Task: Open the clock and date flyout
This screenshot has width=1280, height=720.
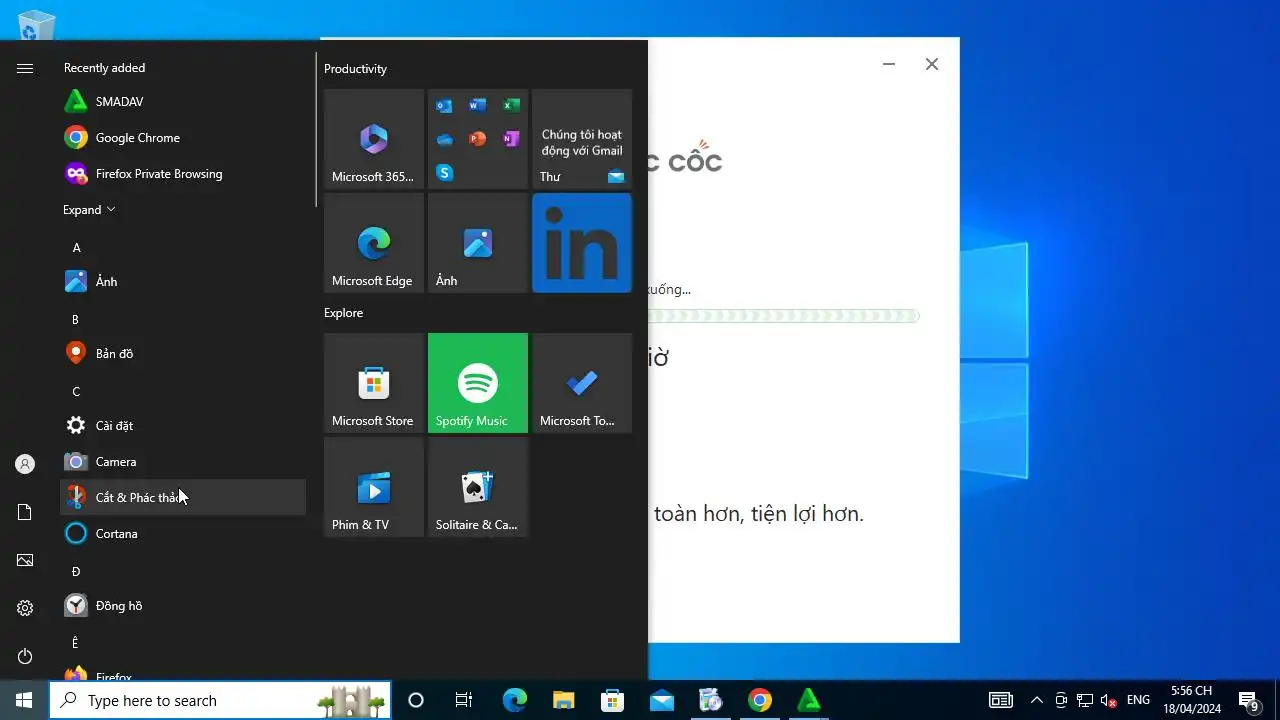Action: click(x=1191, y=700)
